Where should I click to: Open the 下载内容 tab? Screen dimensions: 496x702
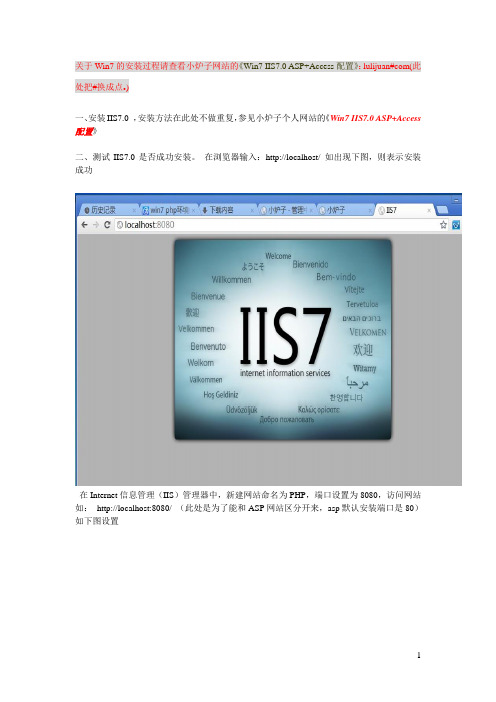[227, 210]
